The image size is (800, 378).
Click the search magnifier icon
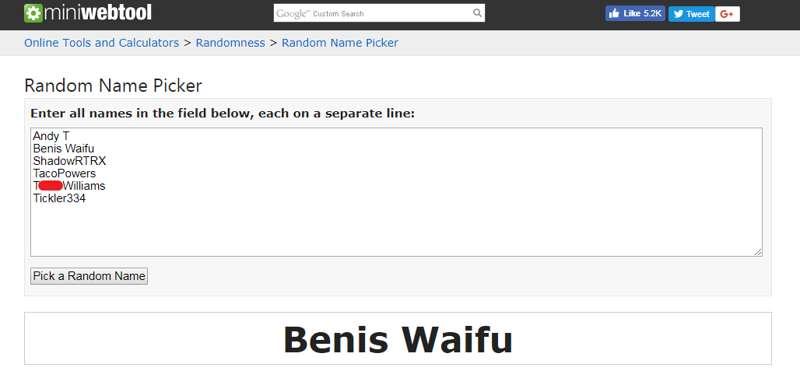(477, 13)
